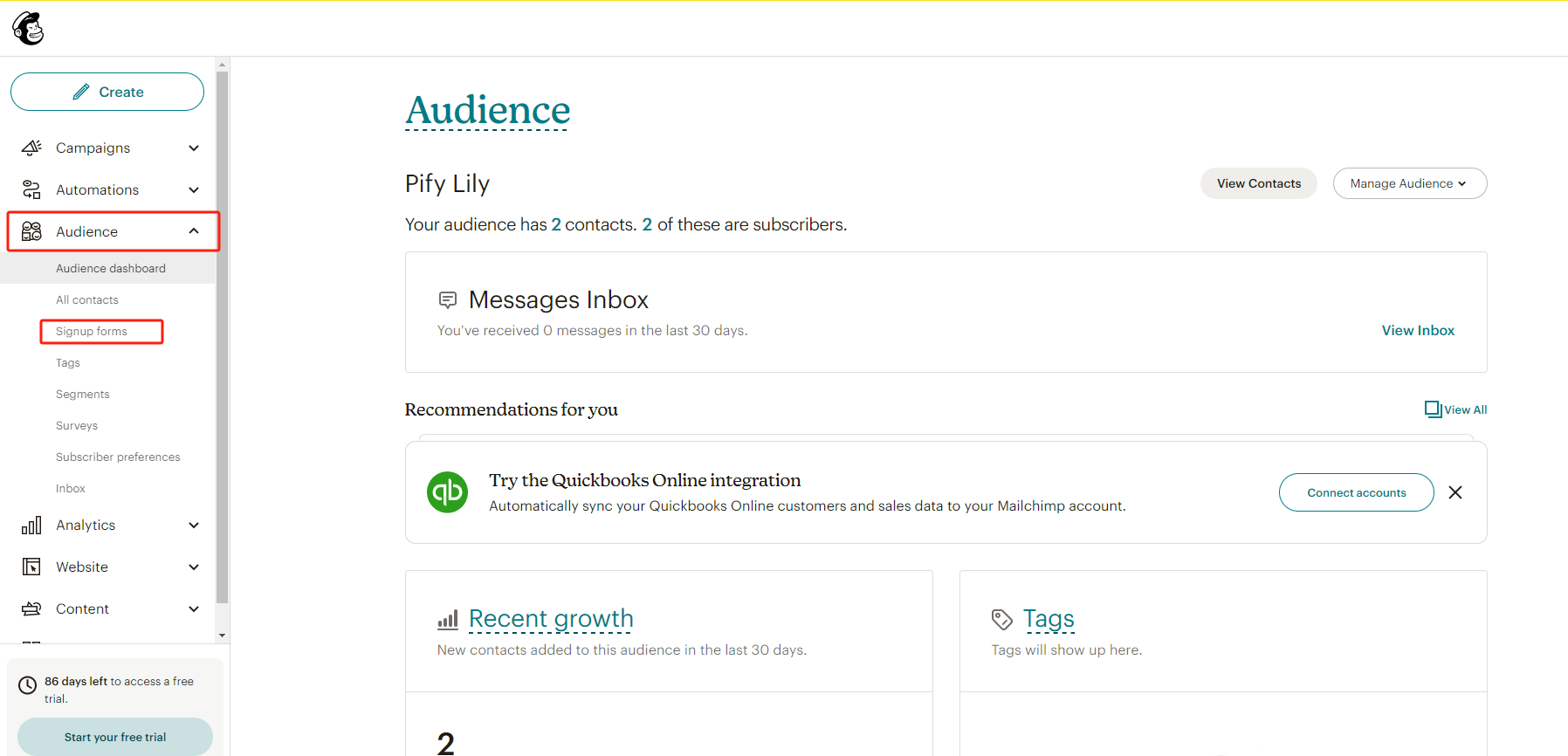Click the QuickBooks green logo

point(448,492)
